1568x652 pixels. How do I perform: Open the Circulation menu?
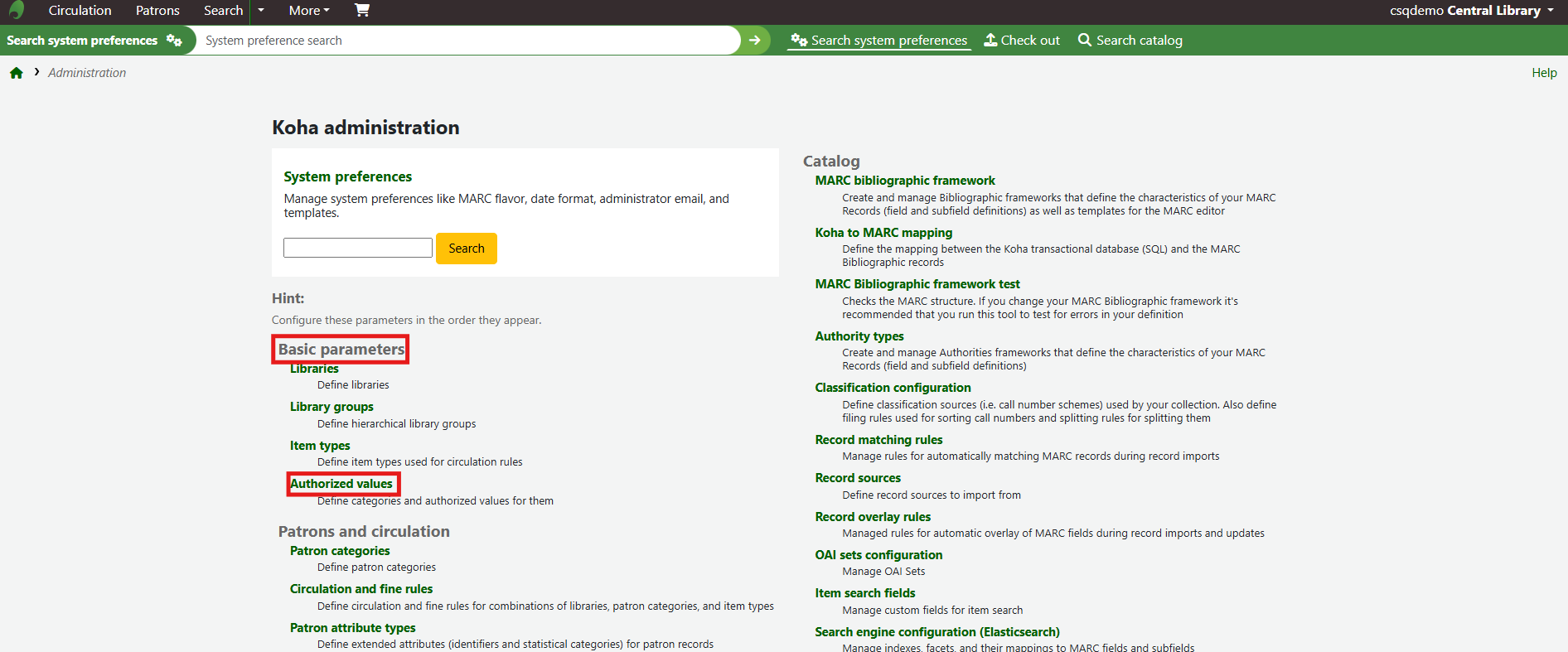80,10
